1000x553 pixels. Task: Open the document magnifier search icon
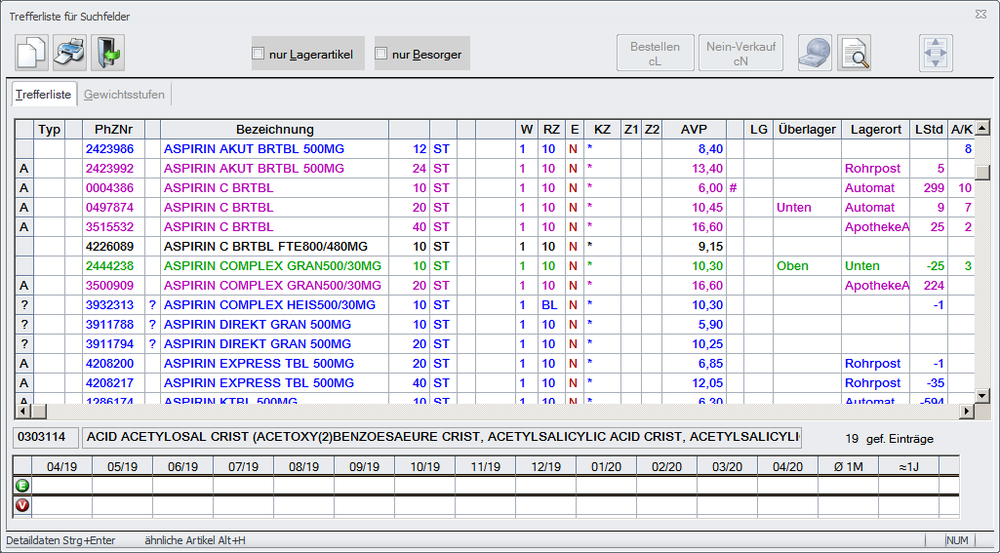click(854, 52)
